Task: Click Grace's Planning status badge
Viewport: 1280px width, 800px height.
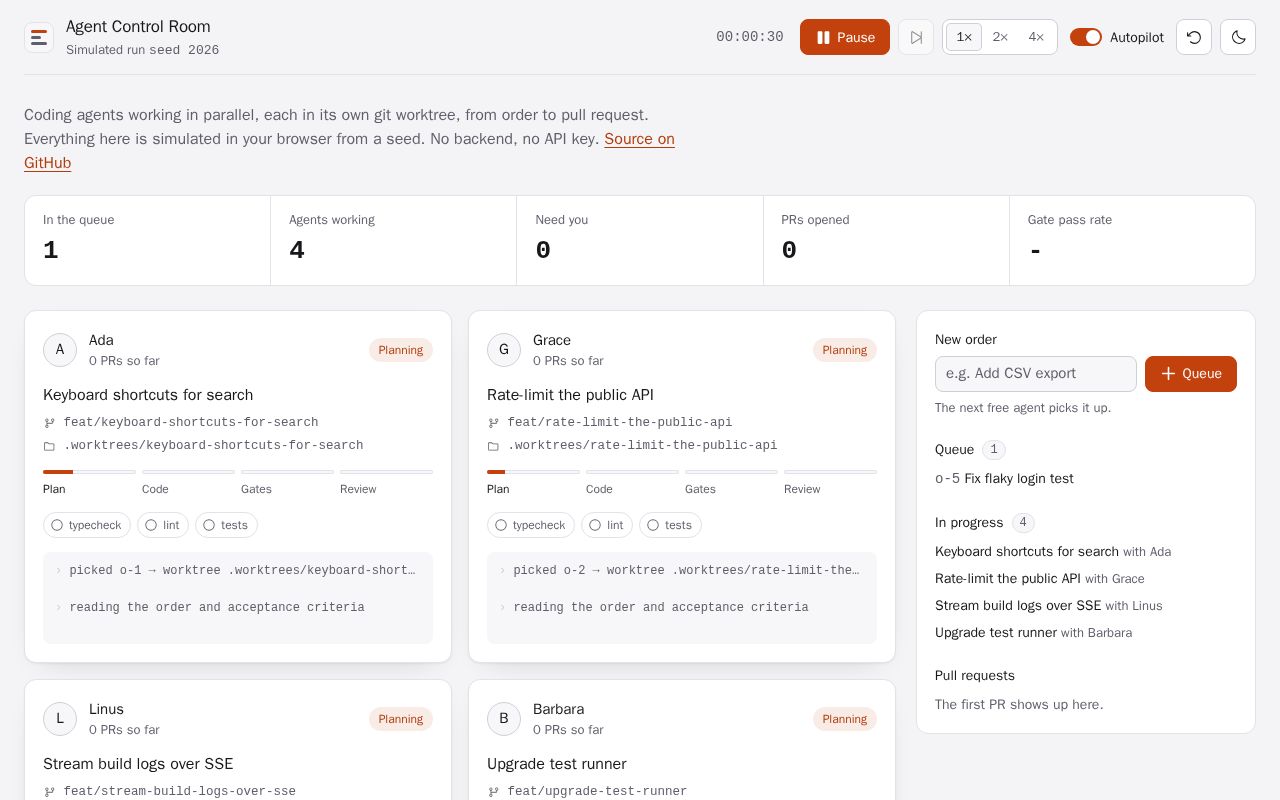Action: click(845, 350)
